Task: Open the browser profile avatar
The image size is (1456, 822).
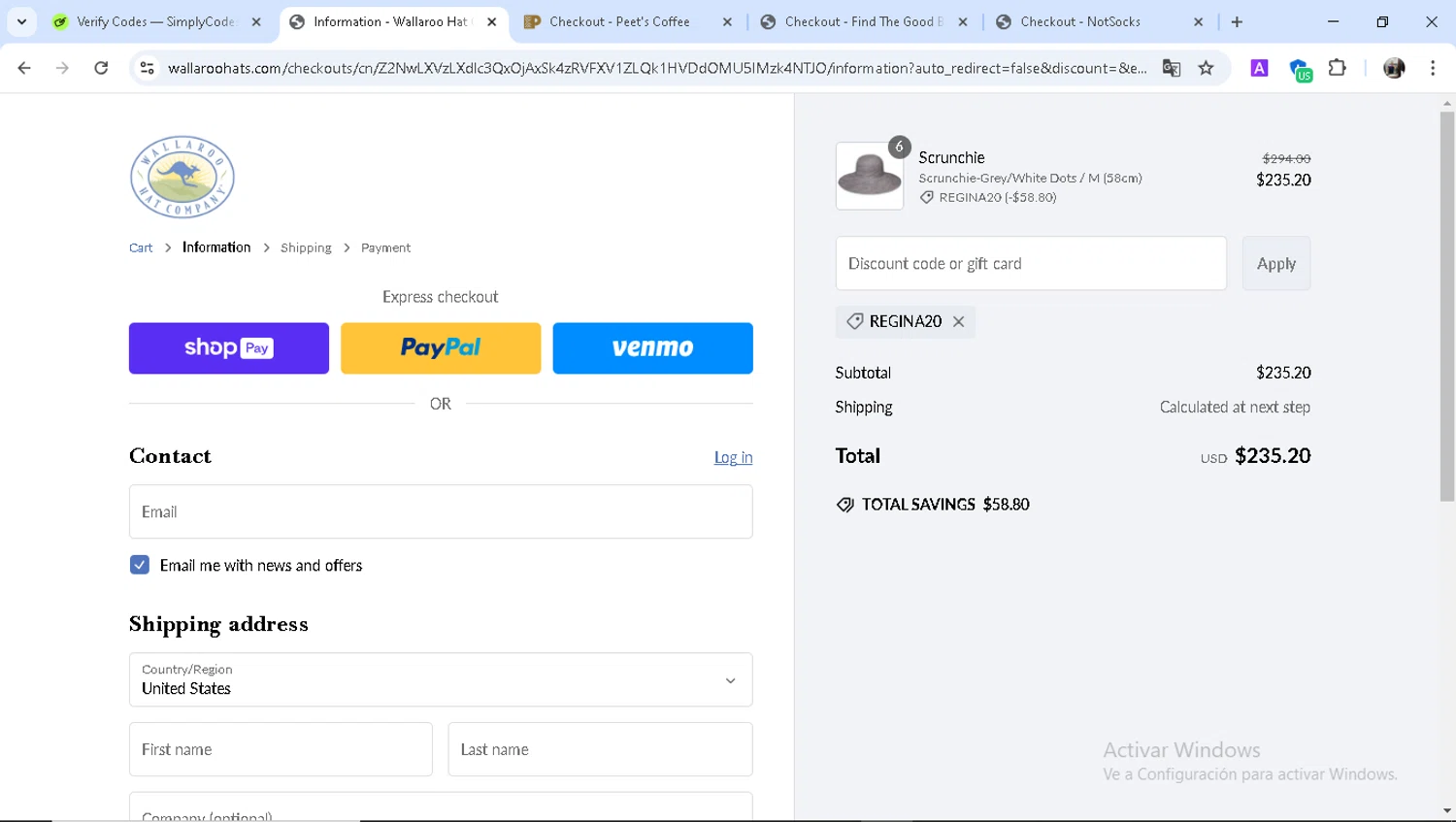Action: (x=1394, y=68)
